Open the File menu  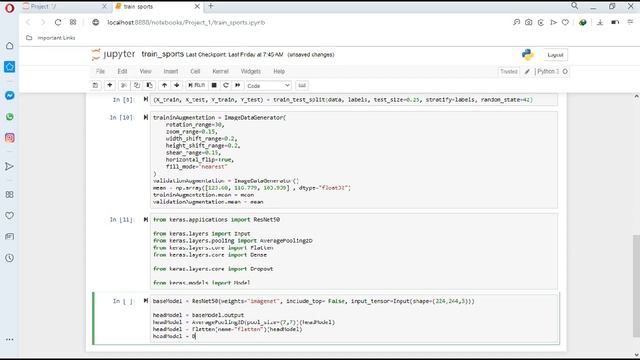pyautogui.click(x=100, y=71)
